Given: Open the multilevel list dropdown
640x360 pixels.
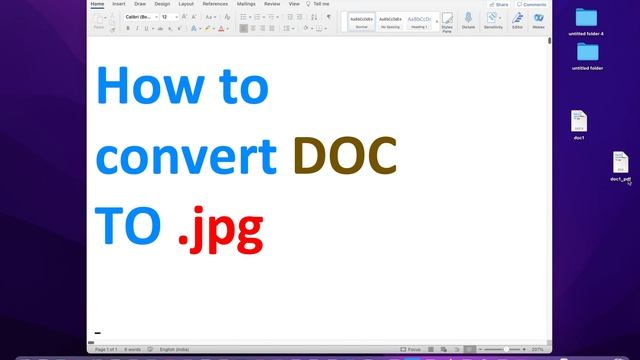Looking at the screenshot, I should (x=278, y=17).
